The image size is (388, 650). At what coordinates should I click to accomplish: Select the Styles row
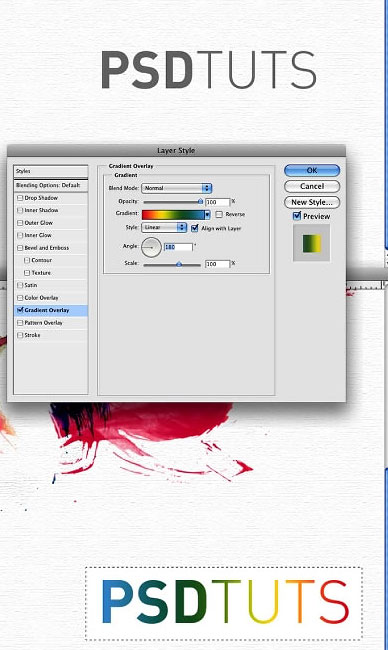pos(51,171)
